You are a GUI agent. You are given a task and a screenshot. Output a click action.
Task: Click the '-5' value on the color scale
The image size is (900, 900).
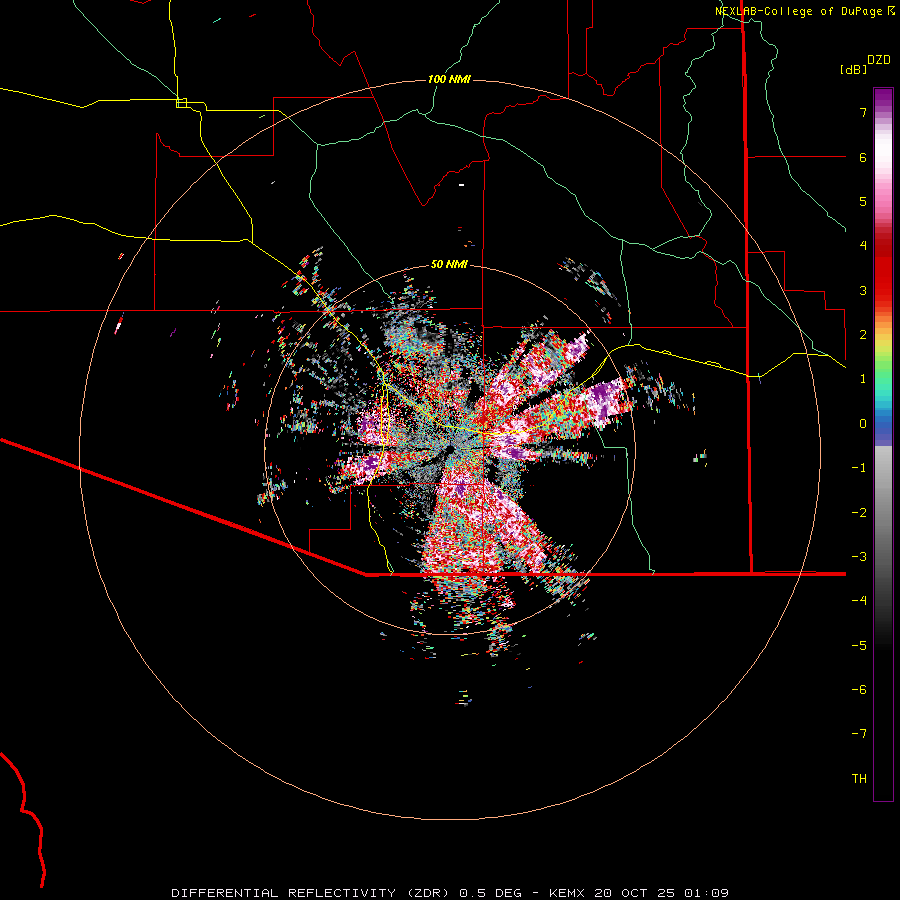[x=859, y=646]
